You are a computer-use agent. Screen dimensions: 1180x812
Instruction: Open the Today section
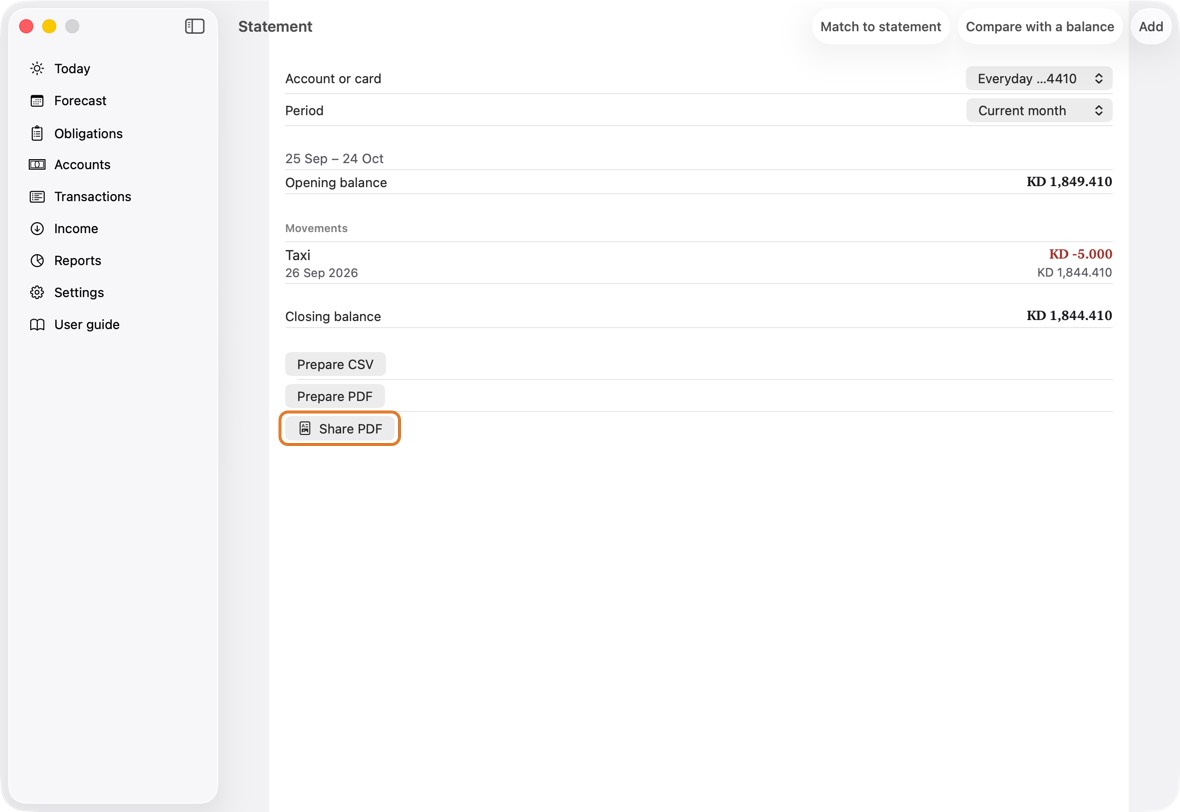(72, 68)
